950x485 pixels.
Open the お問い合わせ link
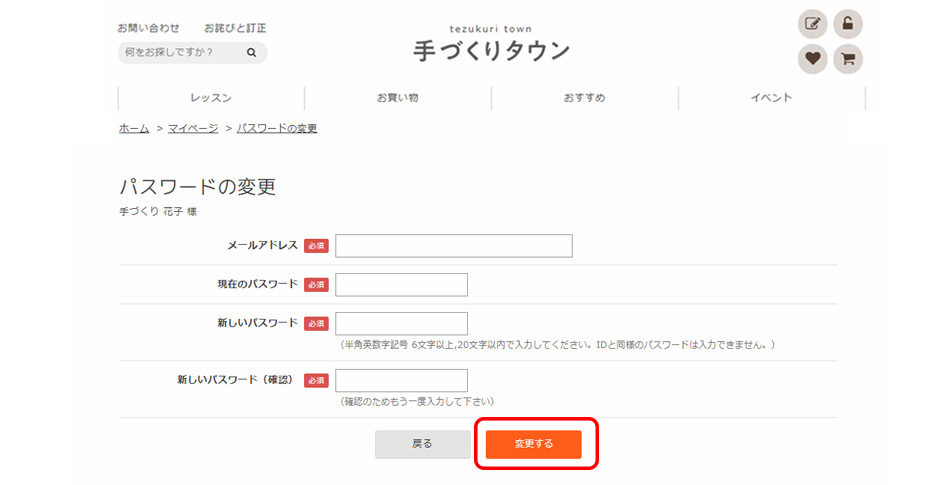[149, 28]
